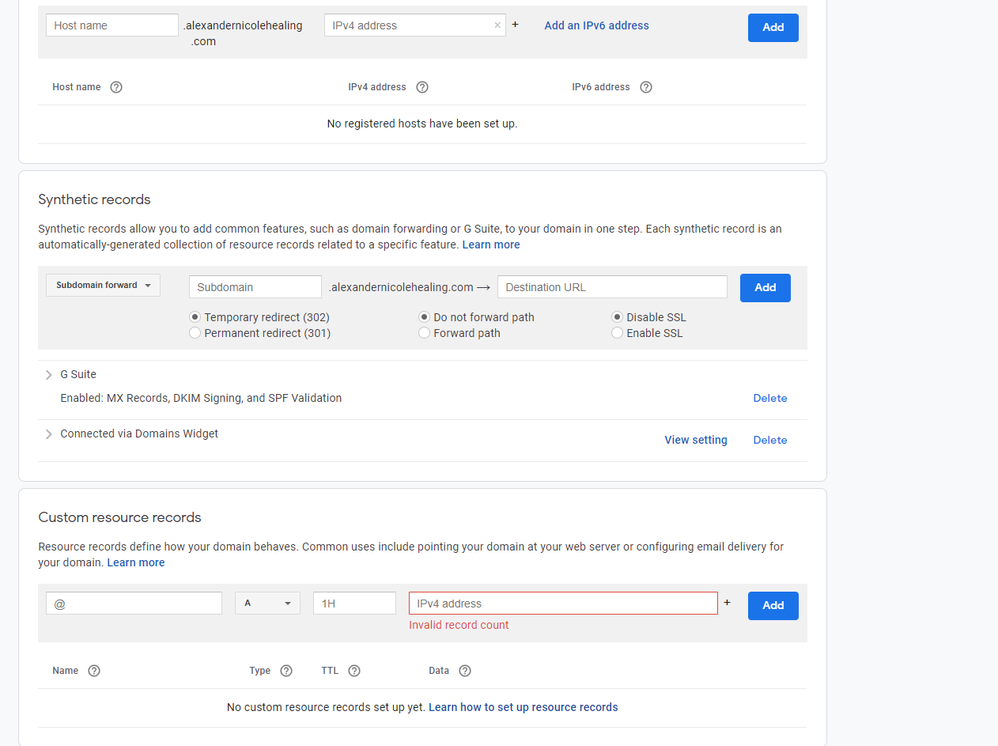Click the plus to add another IPv4 address

[514, 24]
